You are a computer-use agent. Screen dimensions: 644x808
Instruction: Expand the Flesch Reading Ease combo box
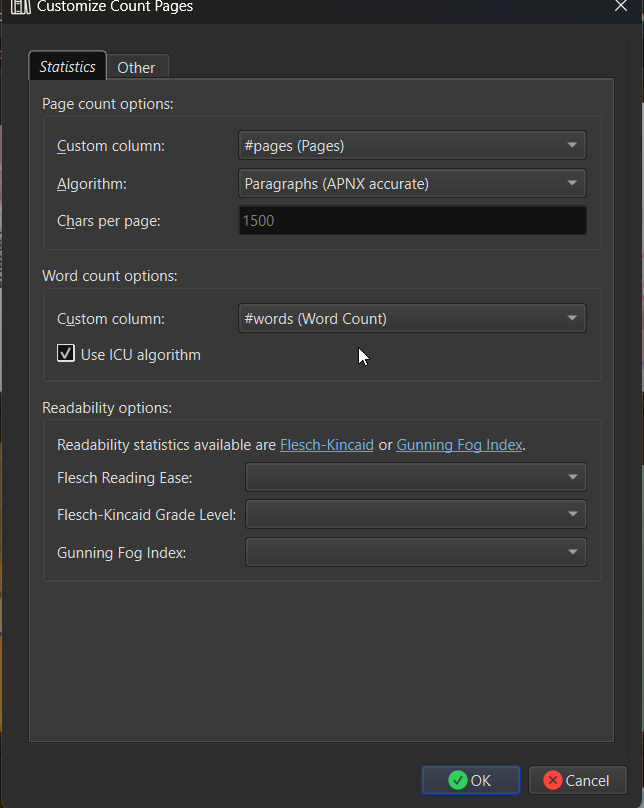415,478
